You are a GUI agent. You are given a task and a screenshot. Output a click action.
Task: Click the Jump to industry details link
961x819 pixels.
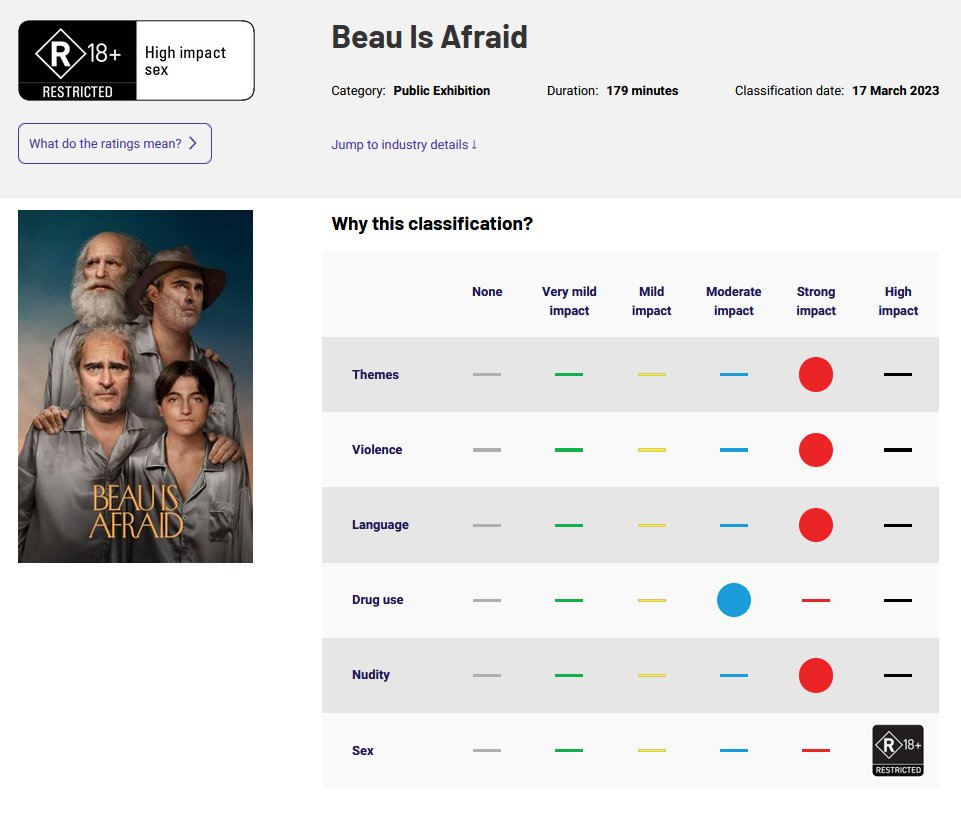coord(402,144)
